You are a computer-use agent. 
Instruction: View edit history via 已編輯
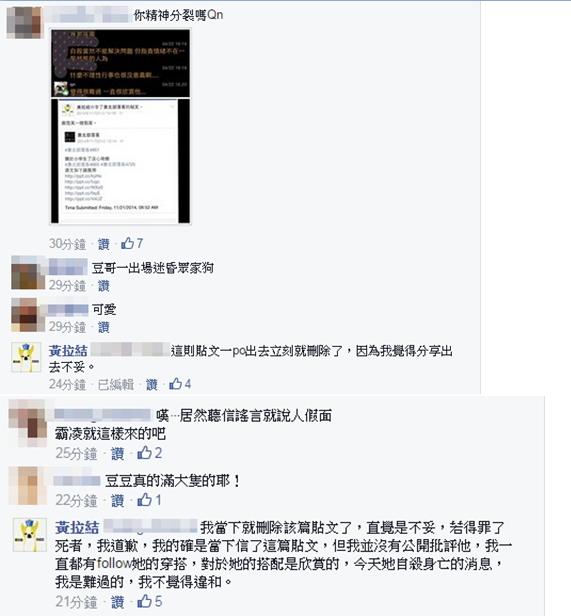point(116,384)
